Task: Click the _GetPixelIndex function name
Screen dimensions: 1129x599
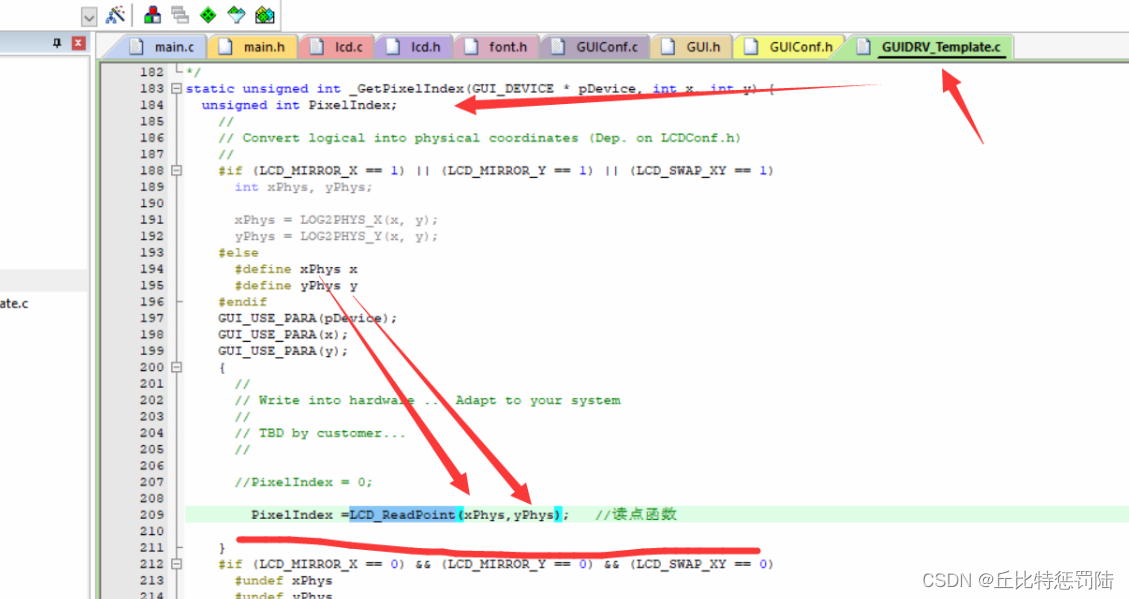Action: coord(407,89)
